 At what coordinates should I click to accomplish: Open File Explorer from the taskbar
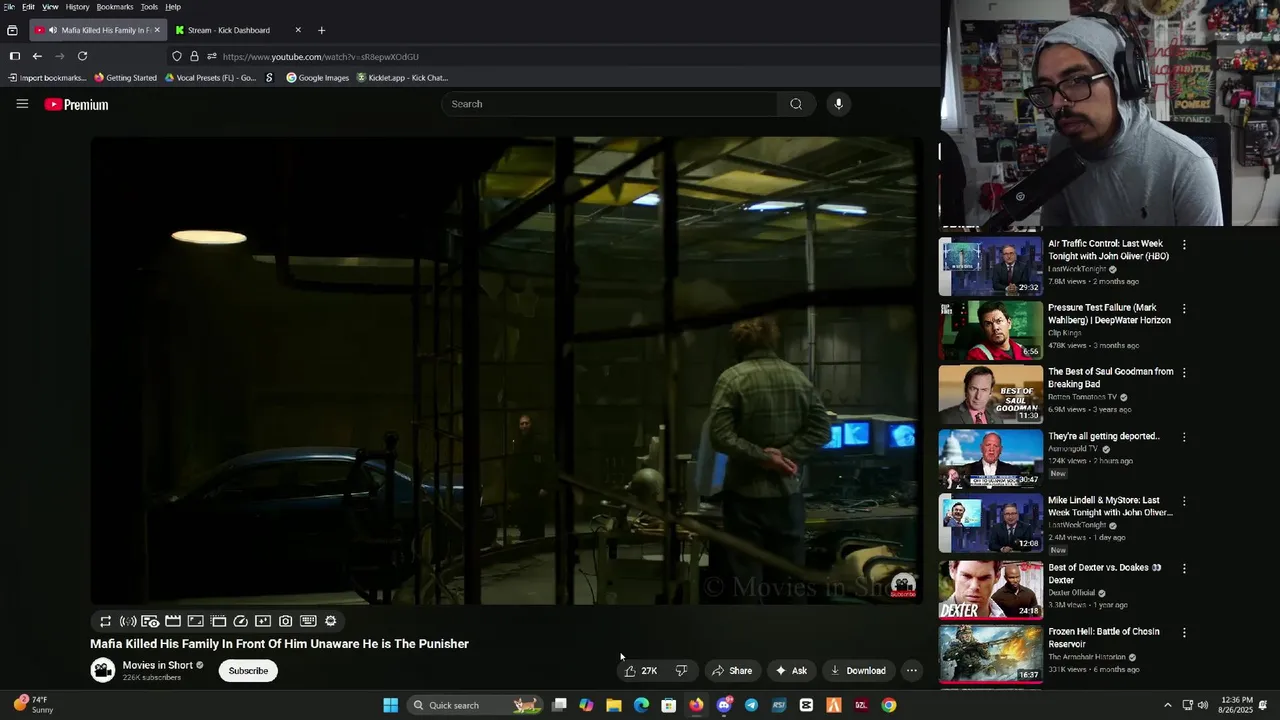(613, 705)
